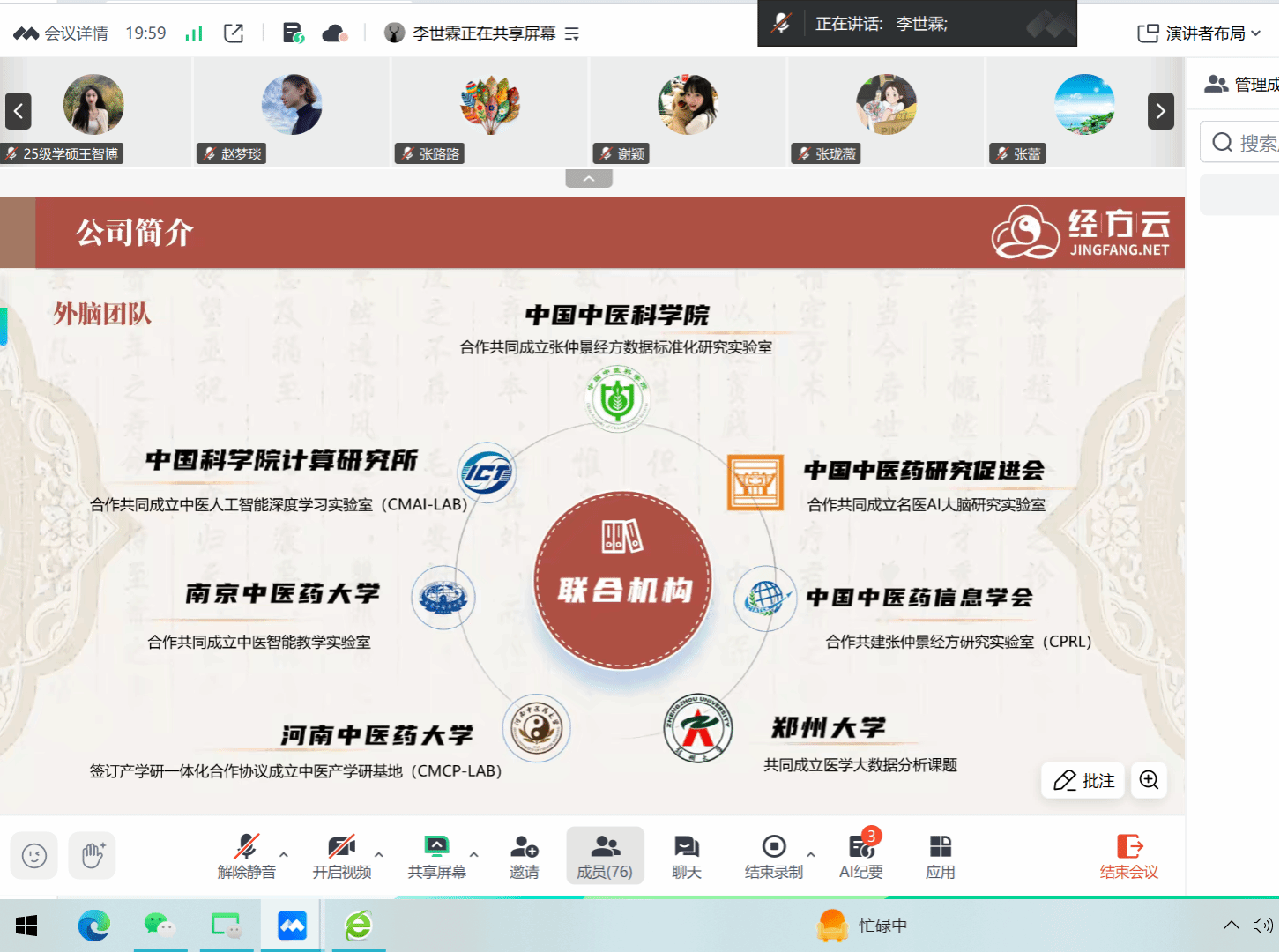Open the emoji reactions button

[x=34, y=856]
